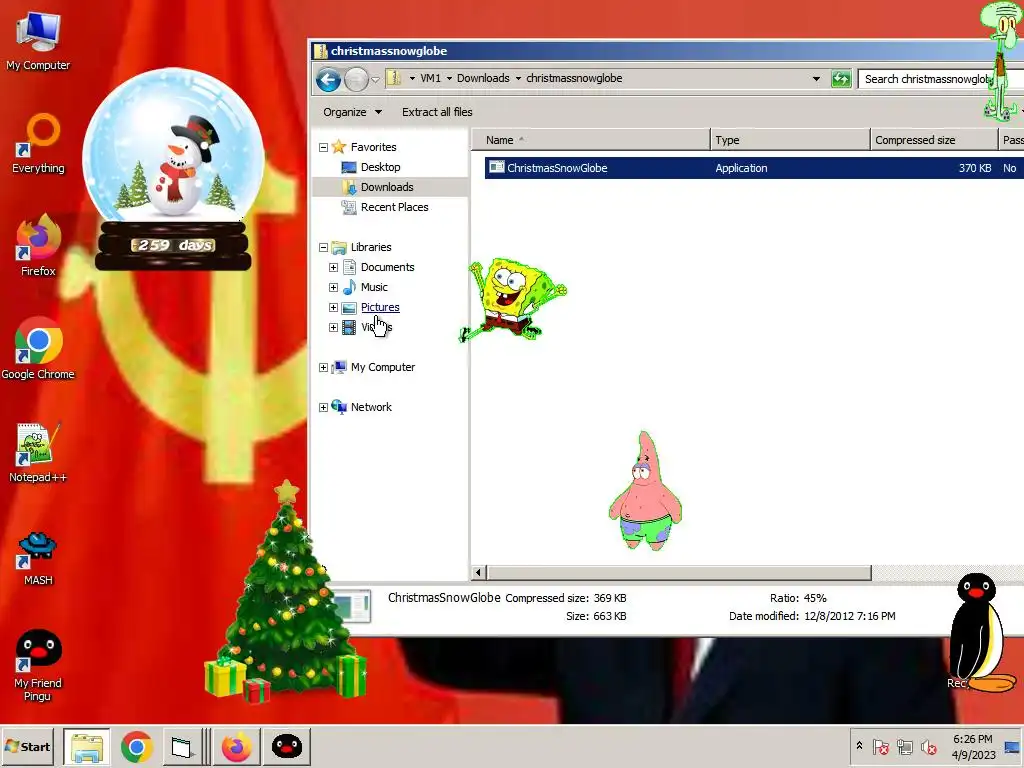Click the Squidward desktop character
1024x768 pixels.
click(x=1002, y=61)
